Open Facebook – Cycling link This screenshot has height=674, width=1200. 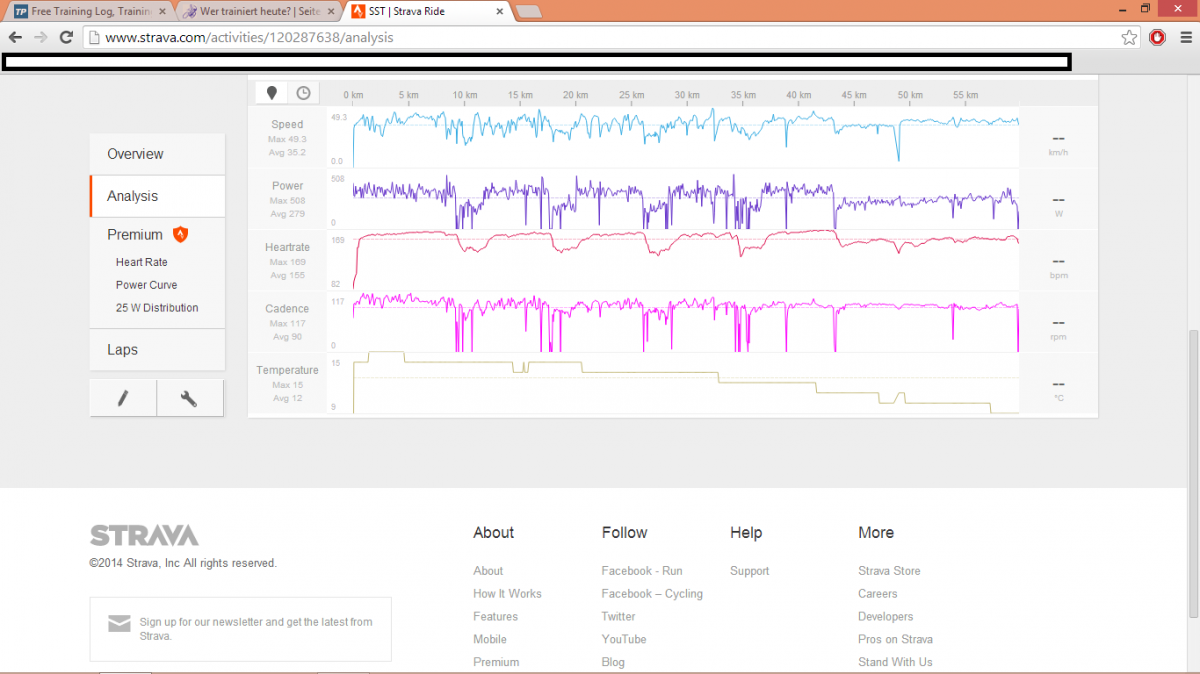[652, 594]
